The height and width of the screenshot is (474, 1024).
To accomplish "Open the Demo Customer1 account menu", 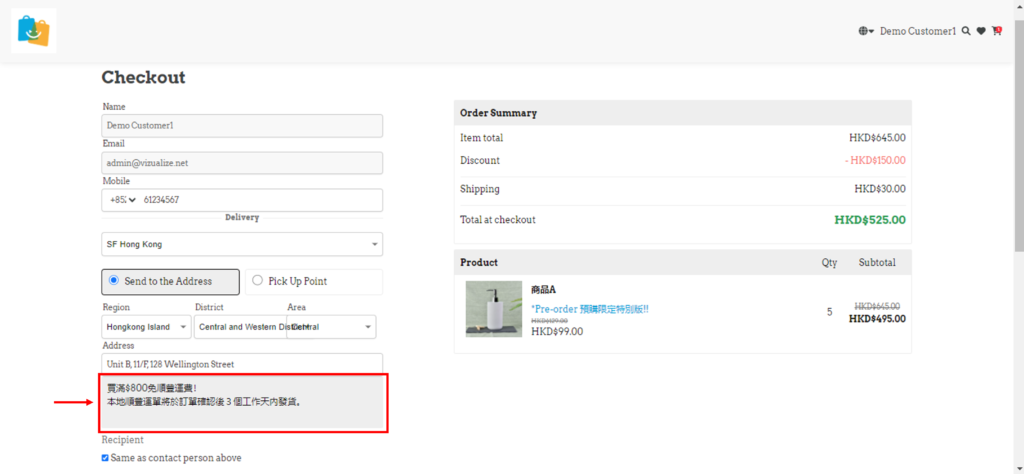I will [917, 31].
